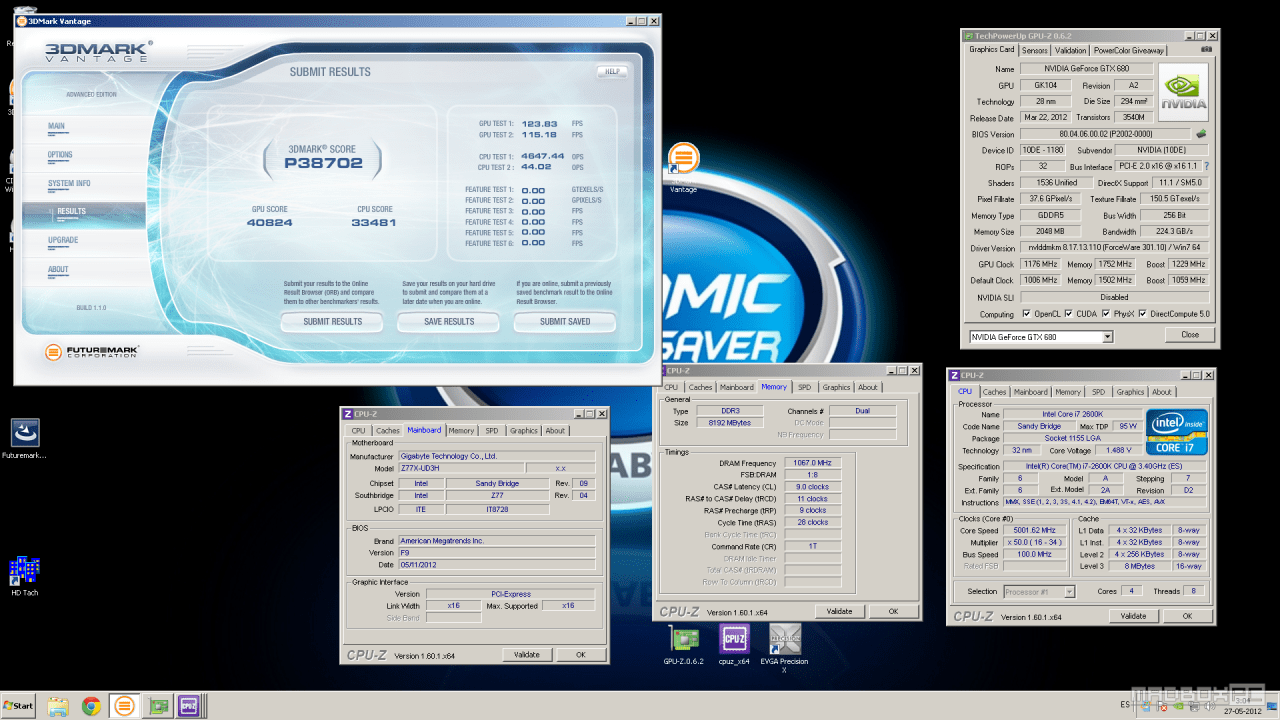Click Validate in CPU-Z CPU window
The width and height of the screenshot is (1280, 720).
[1133, 616]
